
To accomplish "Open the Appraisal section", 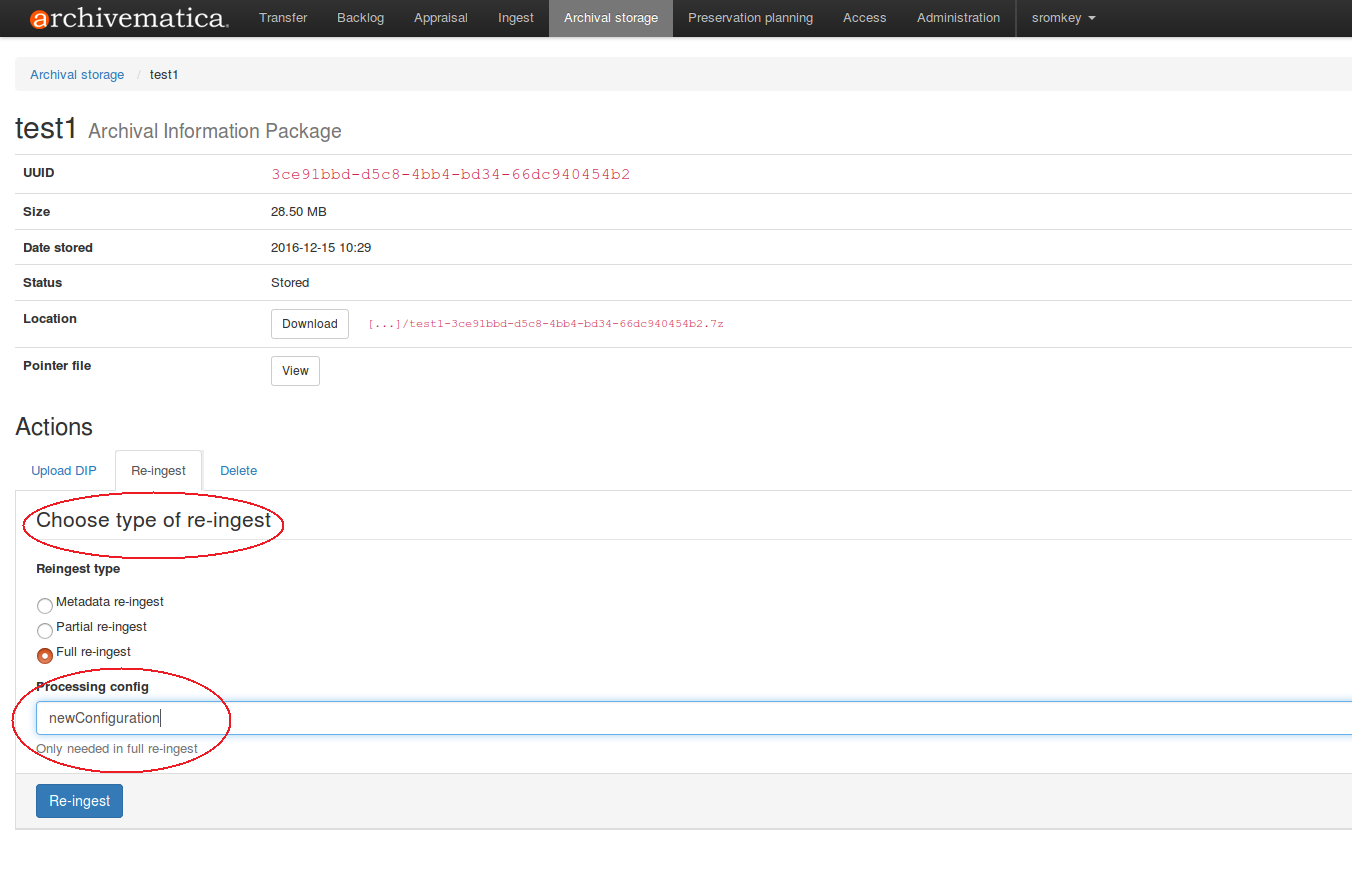I will click(x=441, y=18).
